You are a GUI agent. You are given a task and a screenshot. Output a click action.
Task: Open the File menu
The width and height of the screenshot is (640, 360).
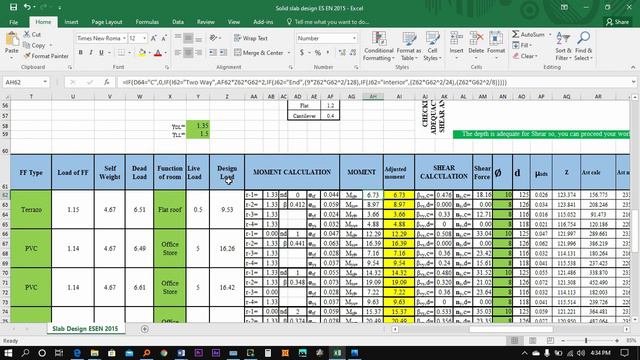(x=13, y=22)
